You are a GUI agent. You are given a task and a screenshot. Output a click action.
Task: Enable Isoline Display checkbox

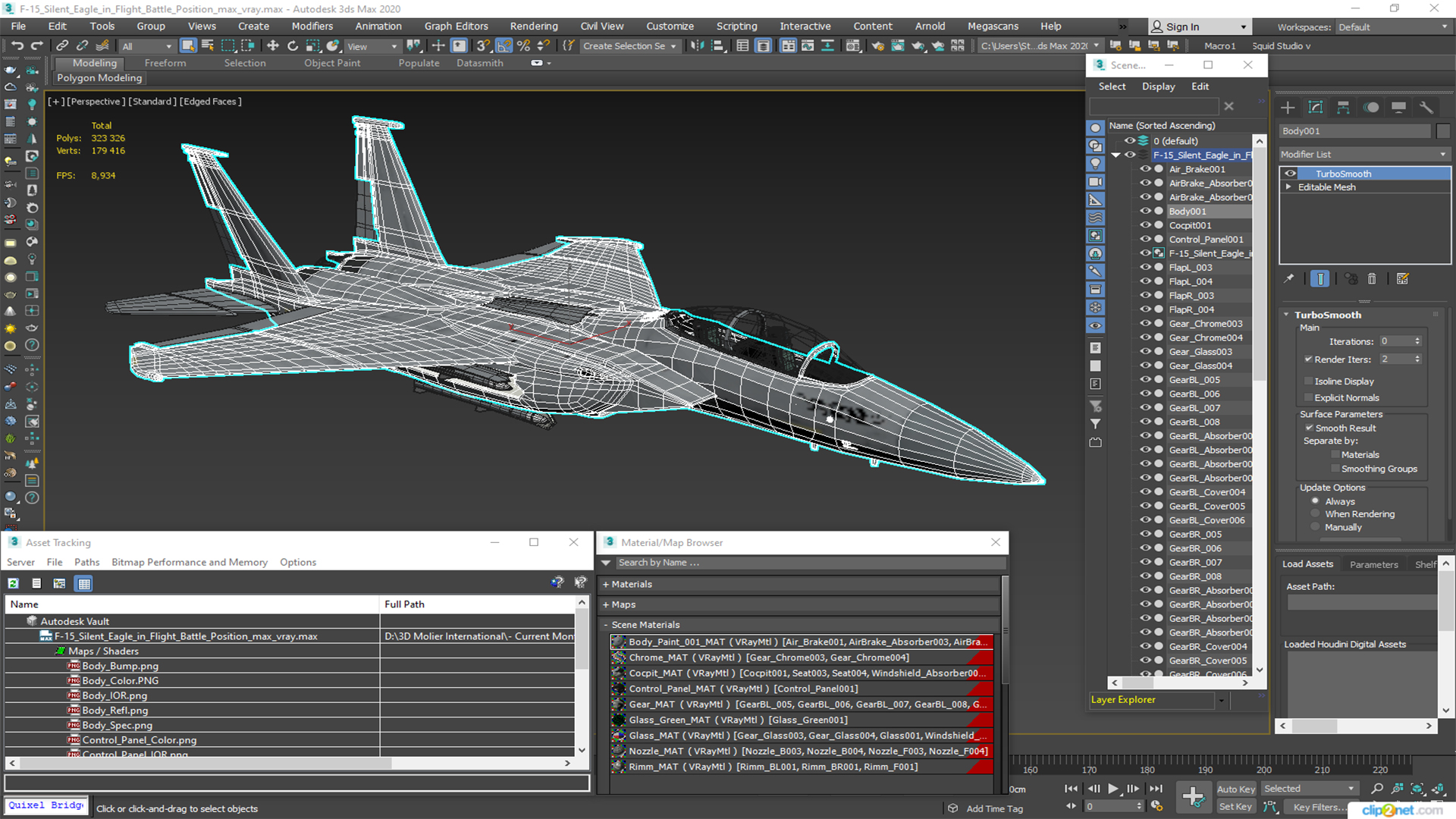pos(1308,381)
